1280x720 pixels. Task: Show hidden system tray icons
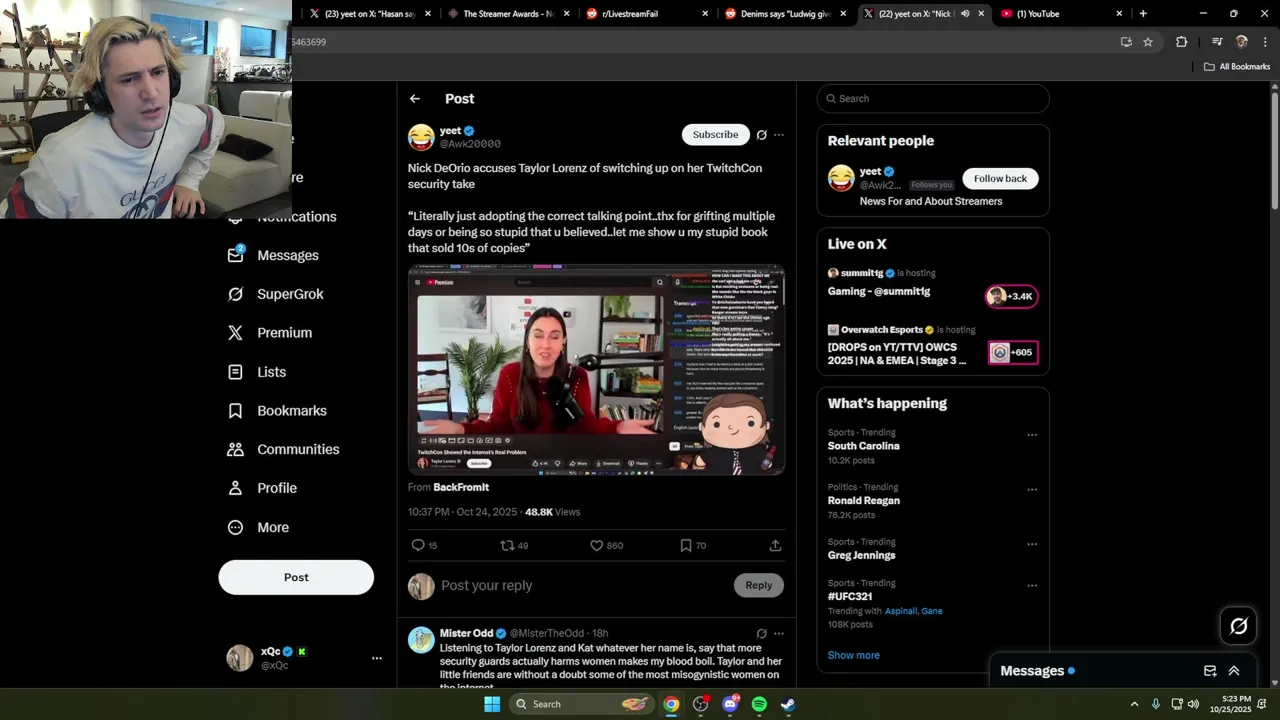pyautogui.click(x=1134, y=704)
